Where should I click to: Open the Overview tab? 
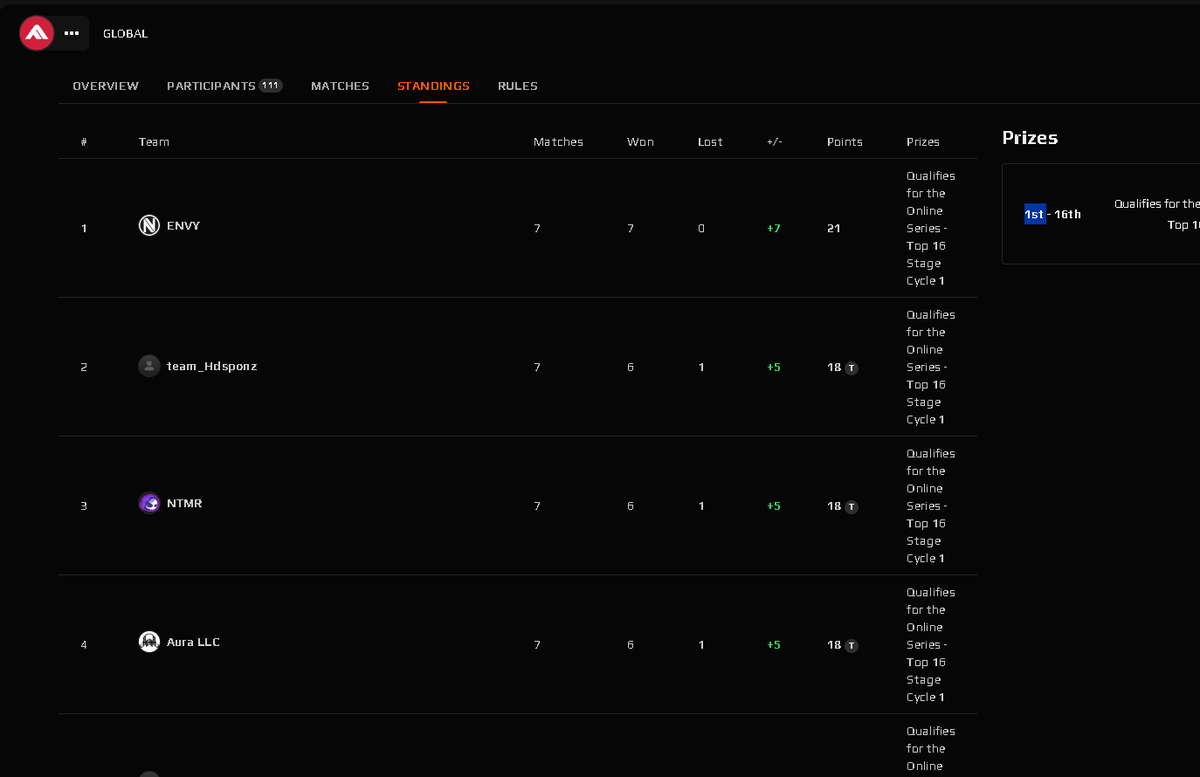[x=106, y=86]
